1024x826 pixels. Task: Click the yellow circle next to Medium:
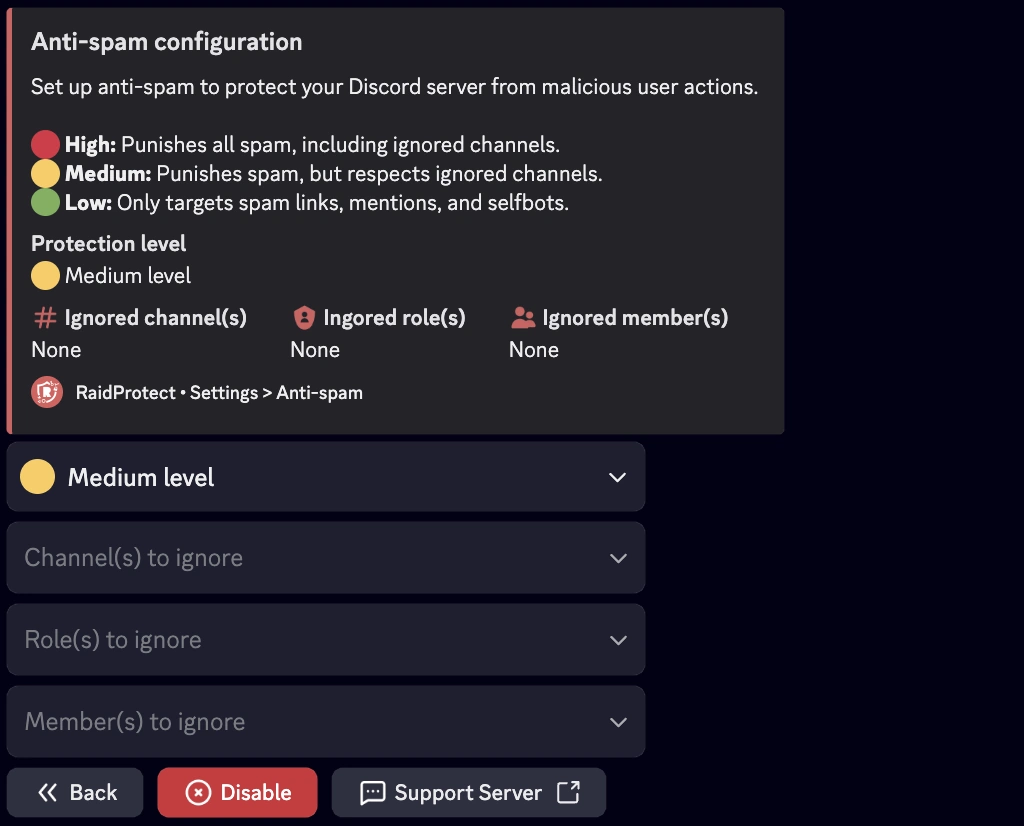pos(45,174)
